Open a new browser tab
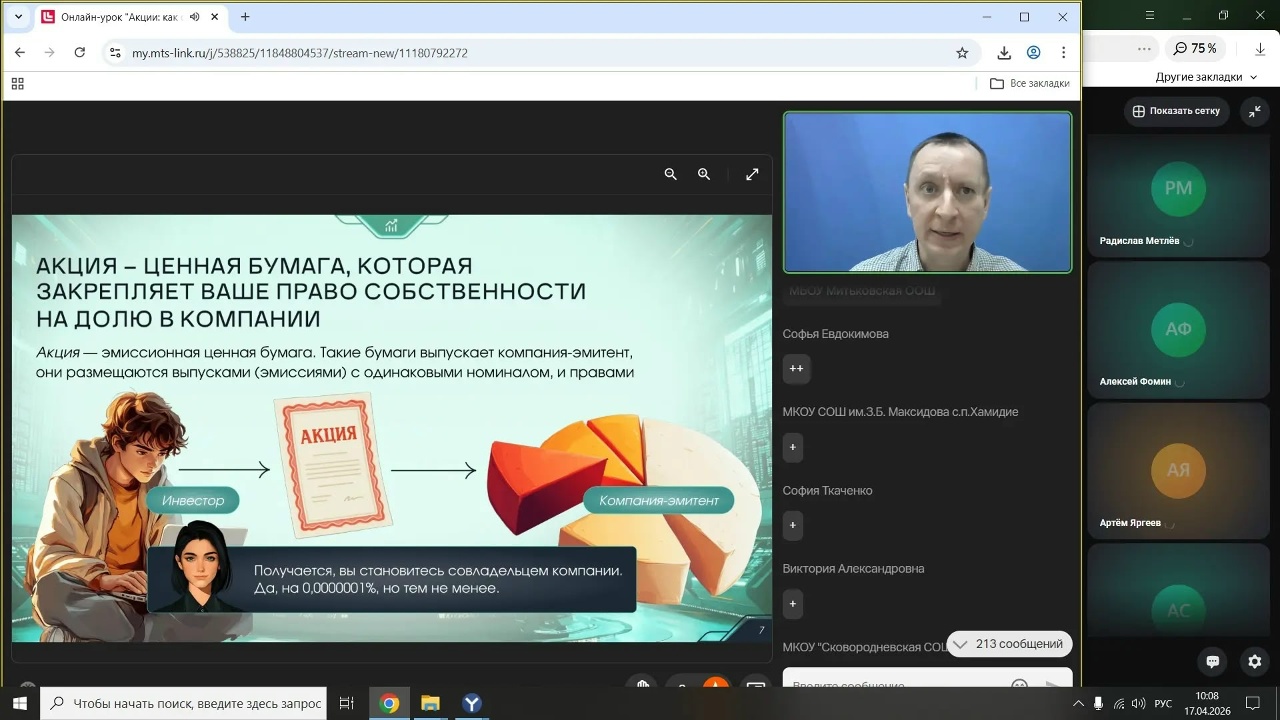This screenshot has width=1280, height=720. click(x=245, y=17)
